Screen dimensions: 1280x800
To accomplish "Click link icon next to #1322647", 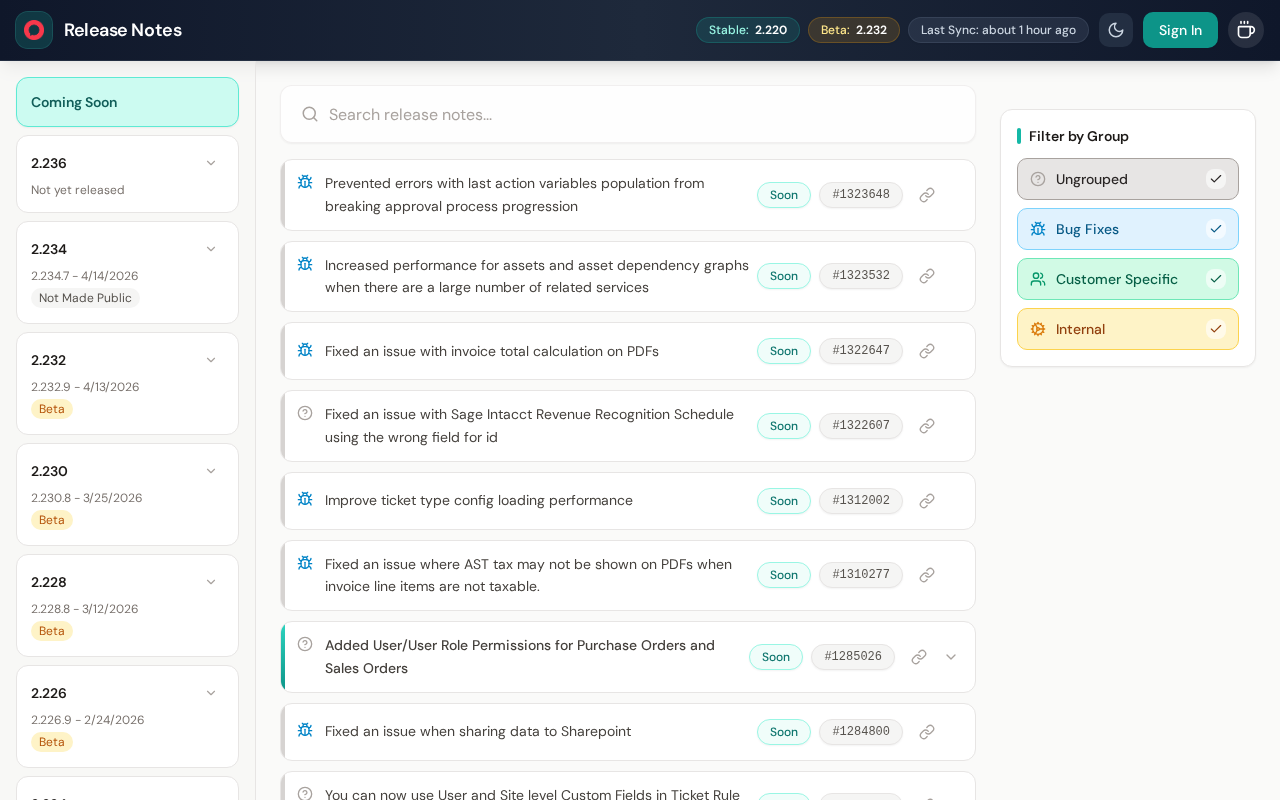I will point(927,351).
